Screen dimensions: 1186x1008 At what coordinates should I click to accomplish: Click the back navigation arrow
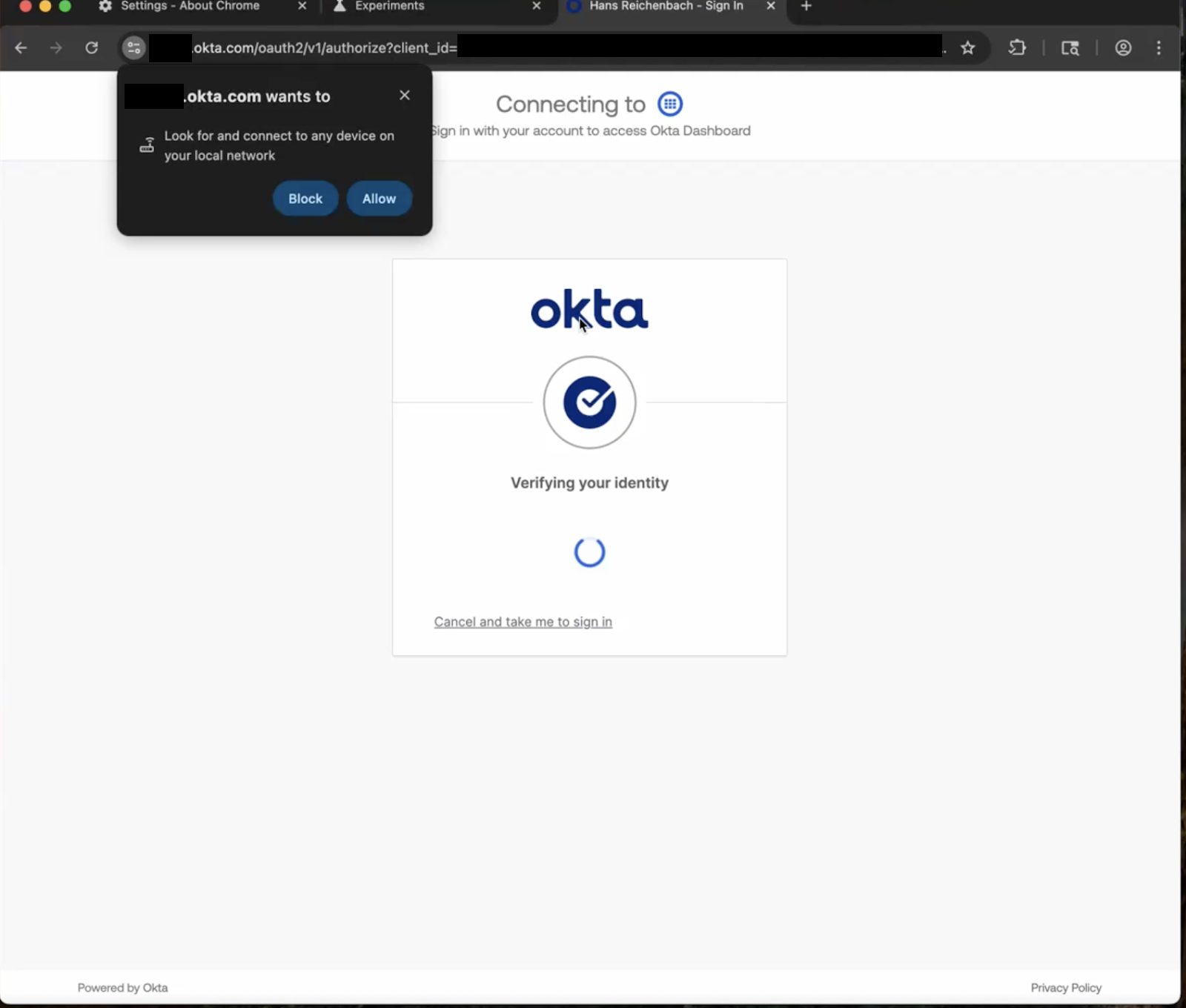(x=20, y=47)
